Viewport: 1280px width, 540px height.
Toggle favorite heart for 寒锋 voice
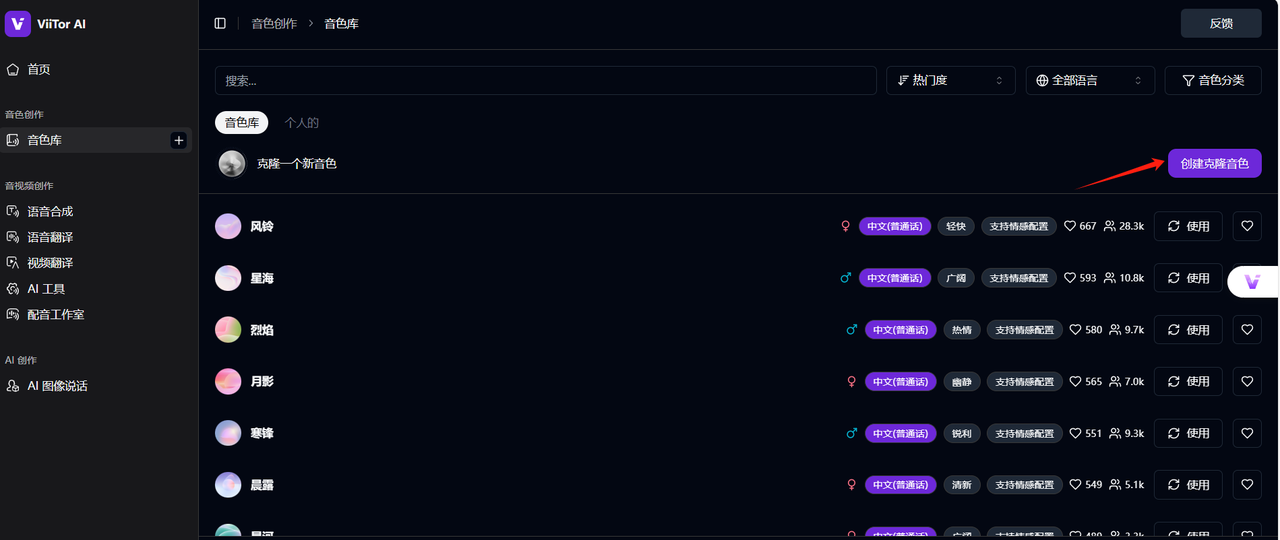(1247, 433)
